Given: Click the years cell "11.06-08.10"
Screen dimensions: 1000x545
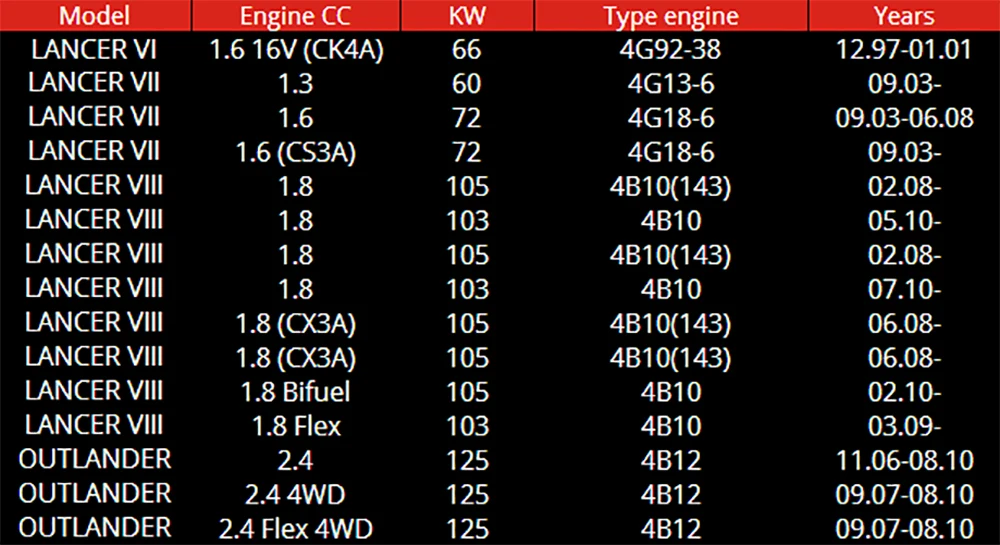Looking at the screenshot, I should point(904,460).
